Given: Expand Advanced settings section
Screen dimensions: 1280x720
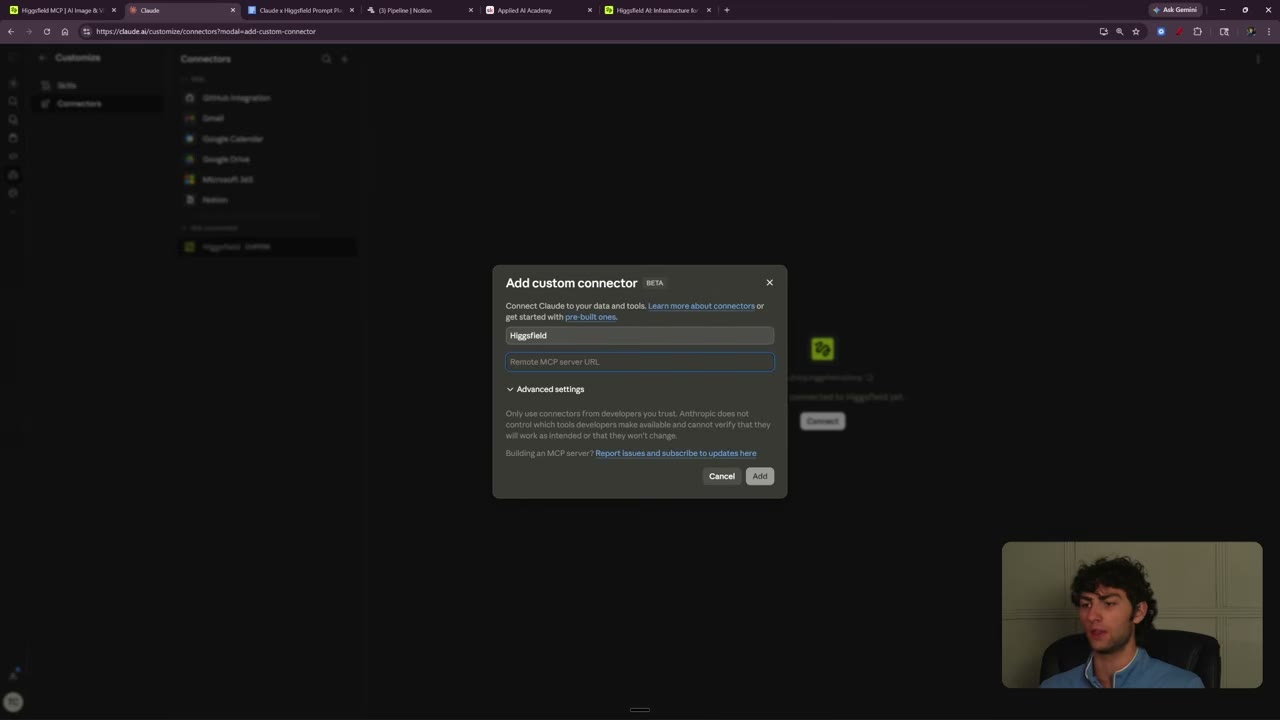Looking at the screenshot, I should pyautogui.click(x=545, y=389).
